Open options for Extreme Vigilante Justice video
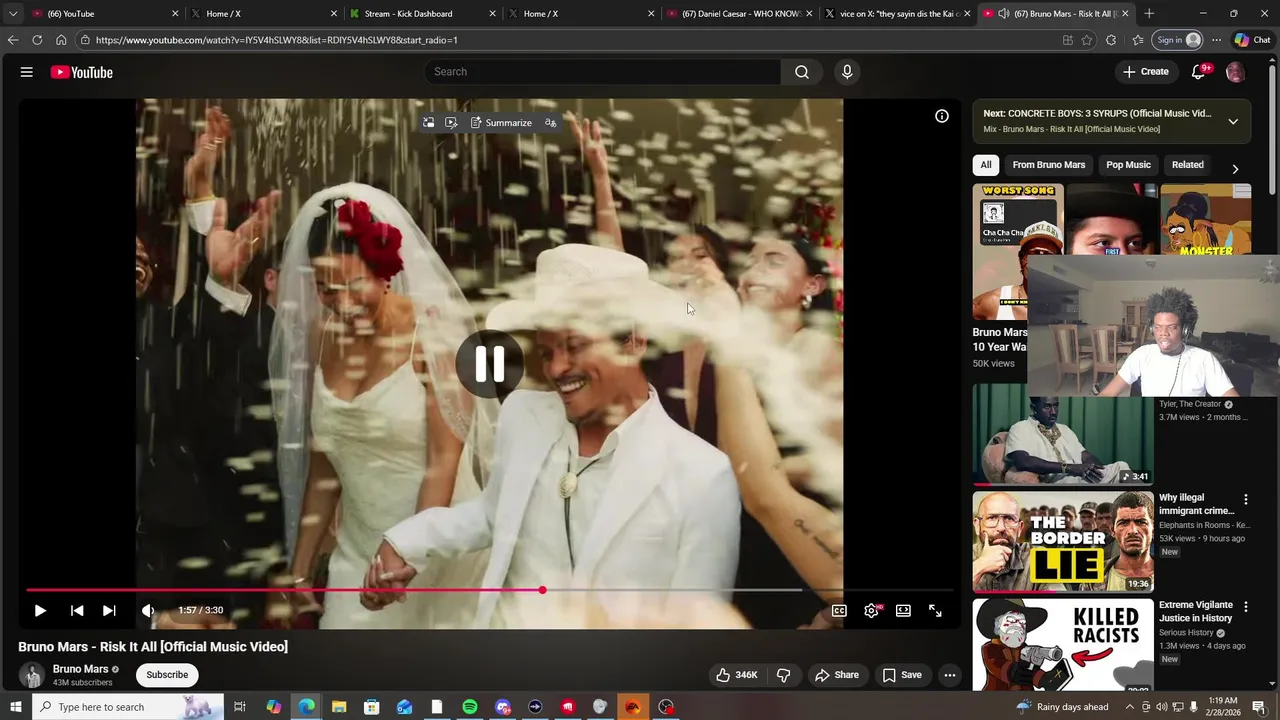The height and width of the screenshot is (720, 1280). [x=1246, y=607]
